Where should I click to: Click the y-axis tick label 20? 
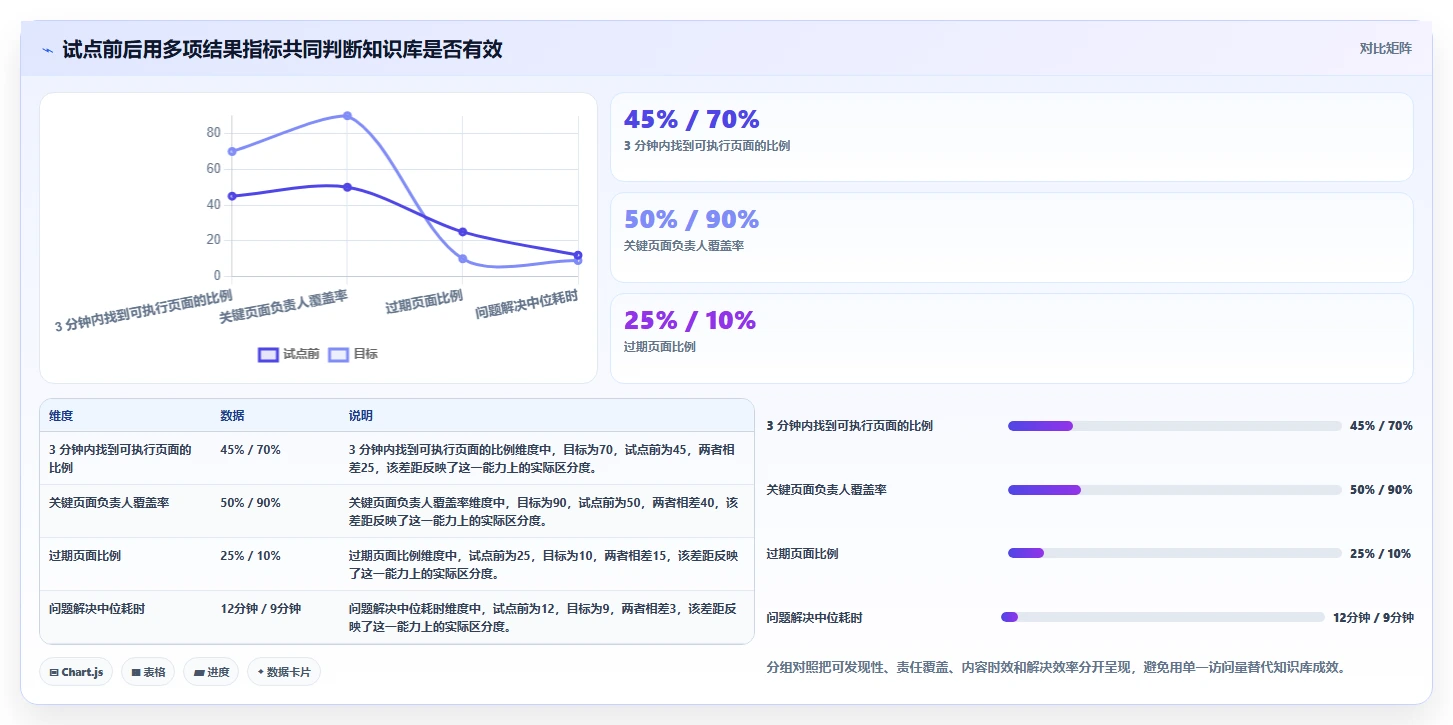(213, 240)
